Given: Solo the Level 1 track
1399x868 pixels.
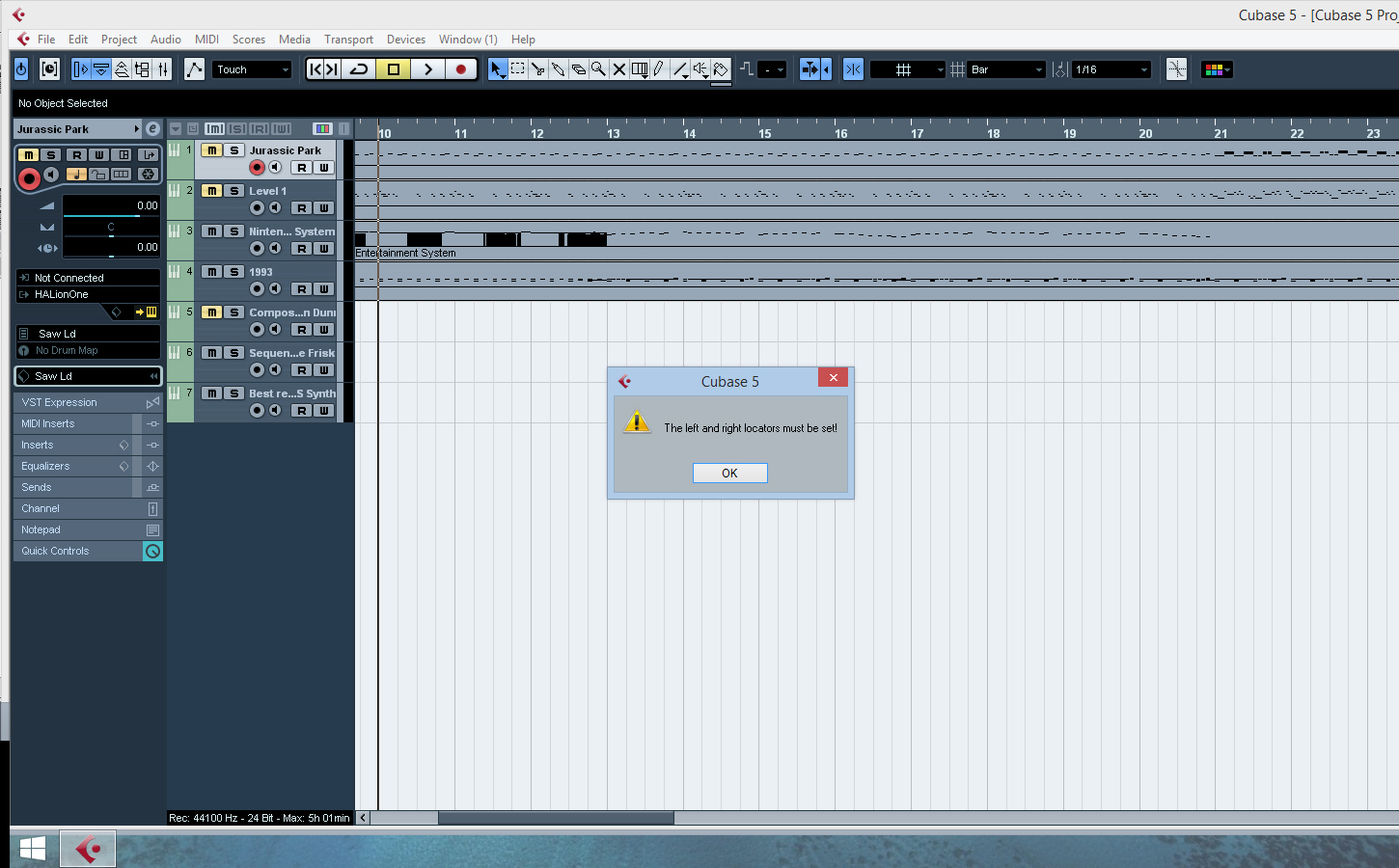Looking at the screenshot, I should 234,191.
